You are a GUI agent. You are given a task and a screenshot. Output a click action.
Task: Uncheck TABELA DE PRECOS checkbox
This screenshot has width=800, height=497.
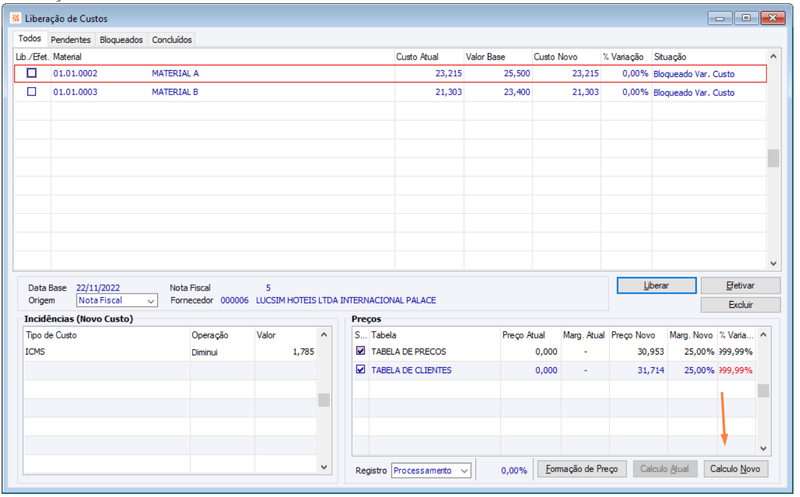coord(361,351)
